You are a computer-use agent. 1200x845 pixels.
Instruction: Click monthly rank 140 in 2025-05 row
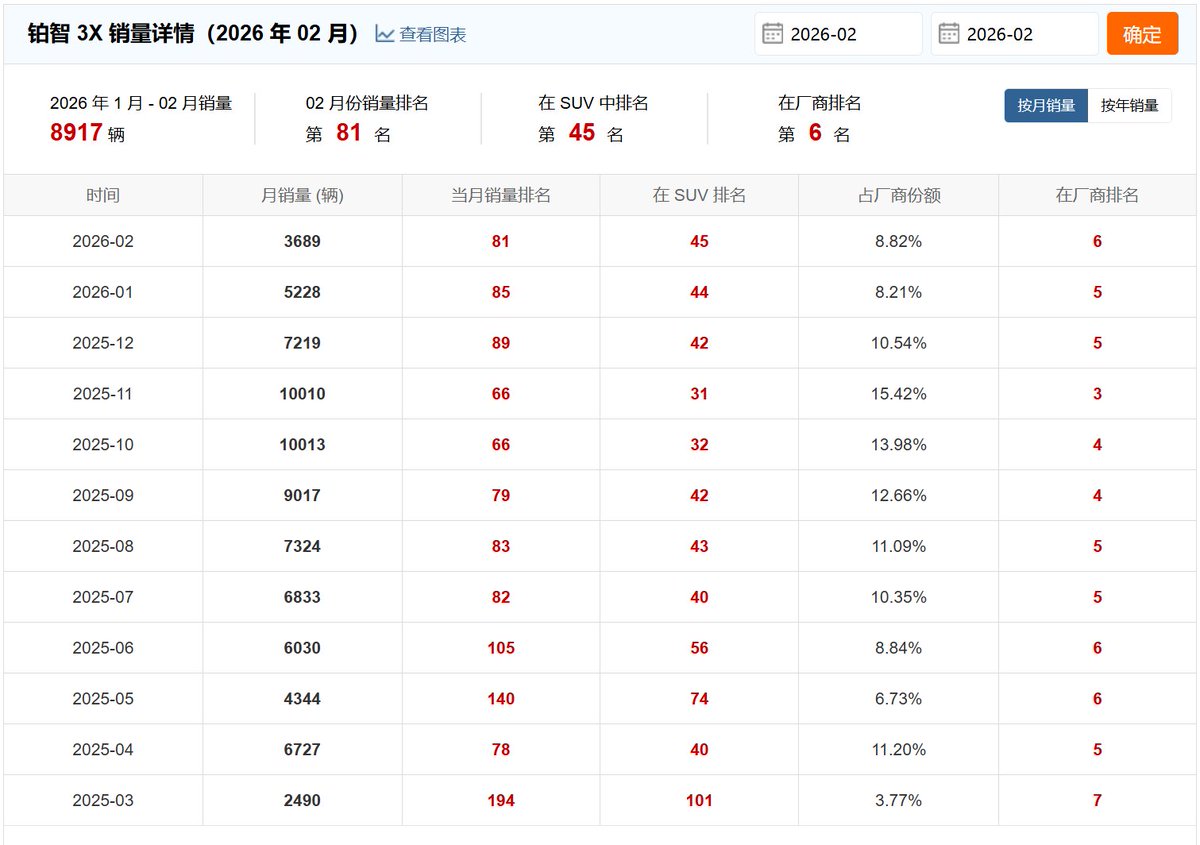[x=501, y=699]
